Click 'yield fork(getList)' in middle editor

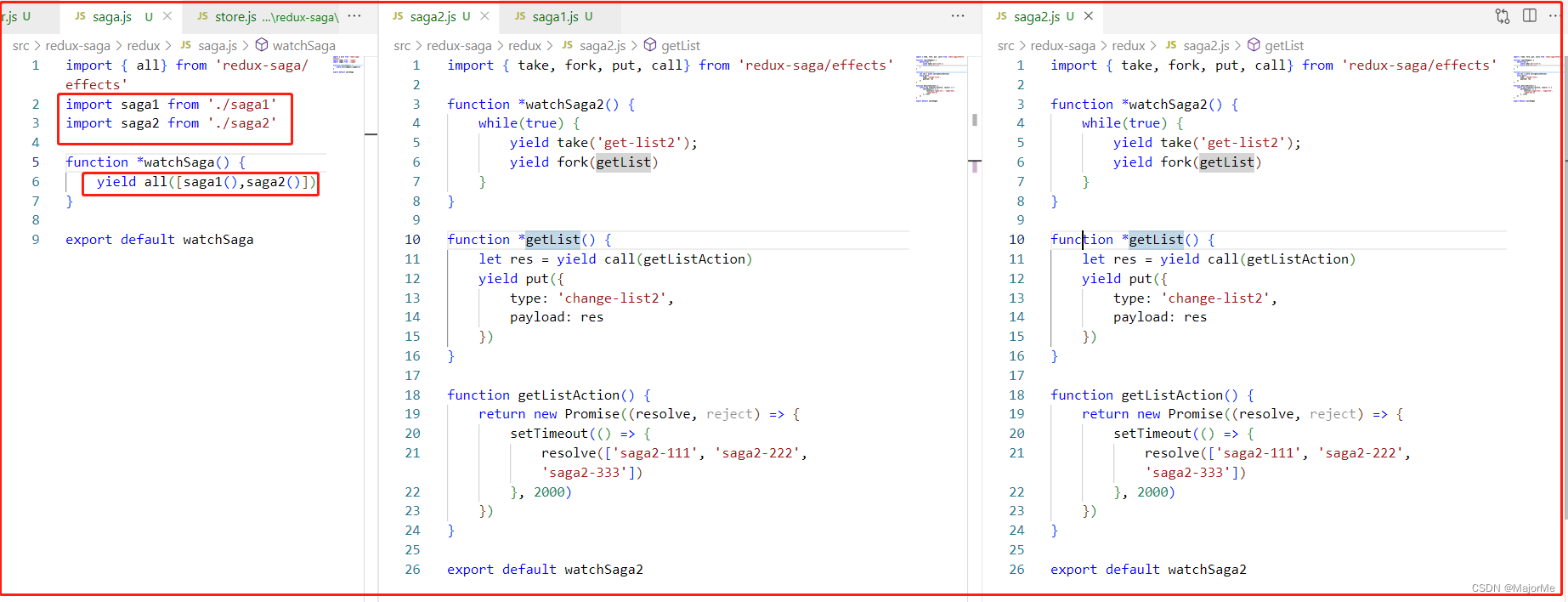coord(584,162)
